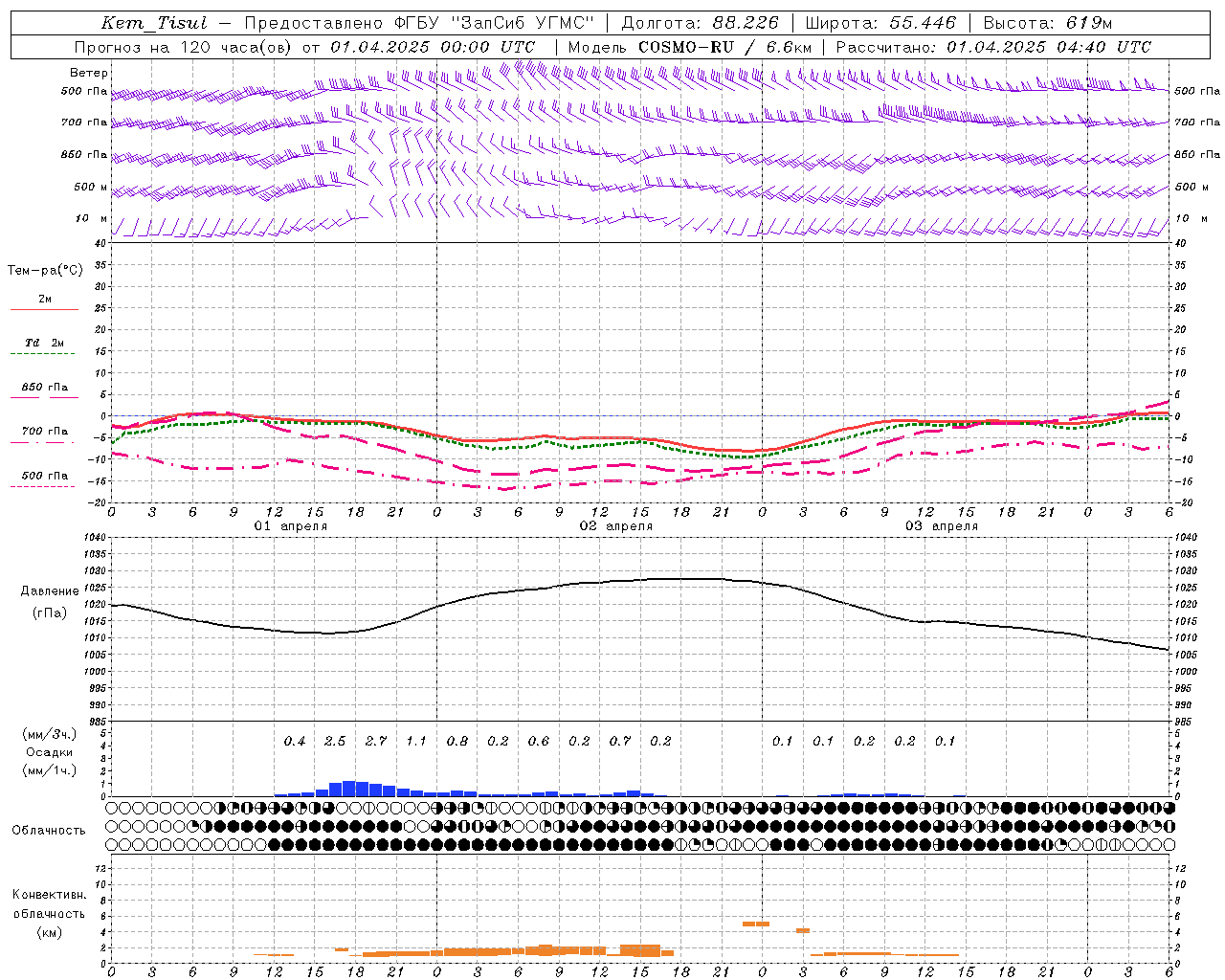Click the Осадки precipitation label
Image resolution: width=1225 pixels, height=980 pixels.
[50, 752]
